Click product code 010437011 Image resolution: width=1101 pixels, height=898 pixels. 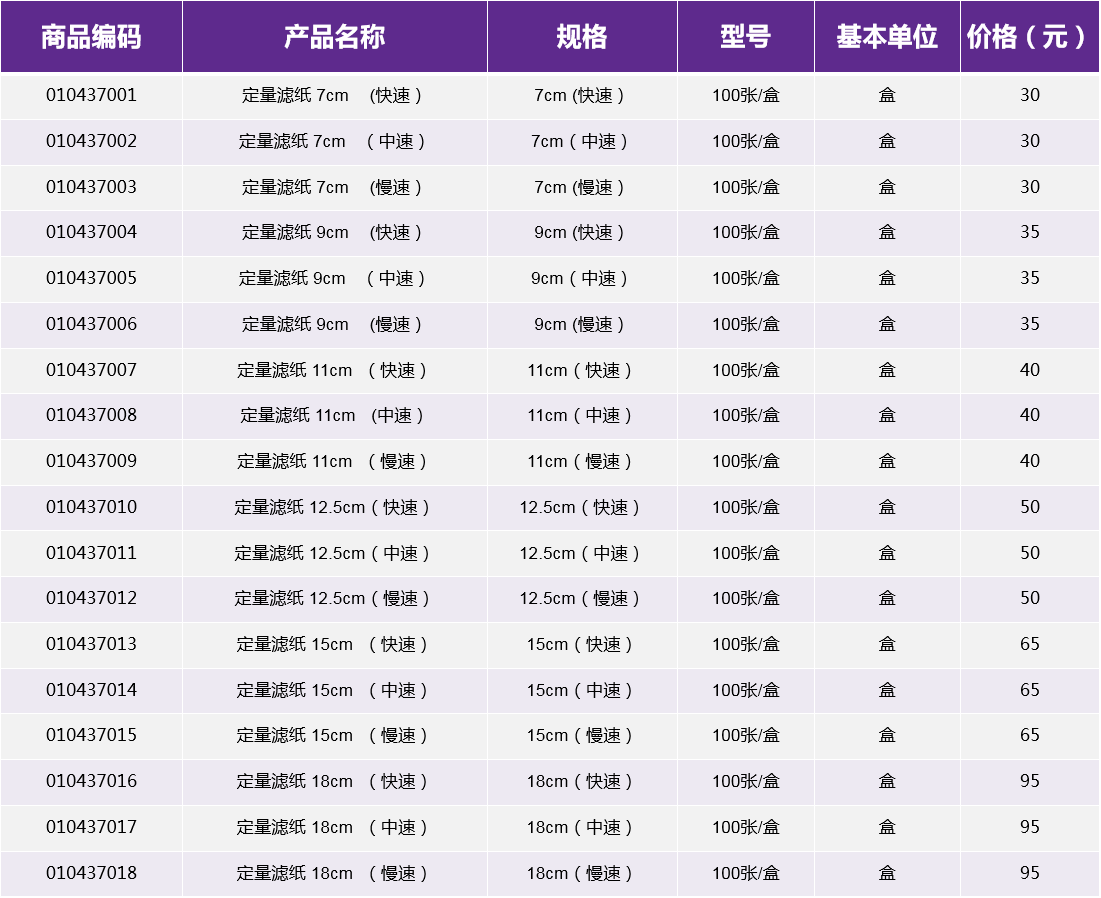[91, 553]
